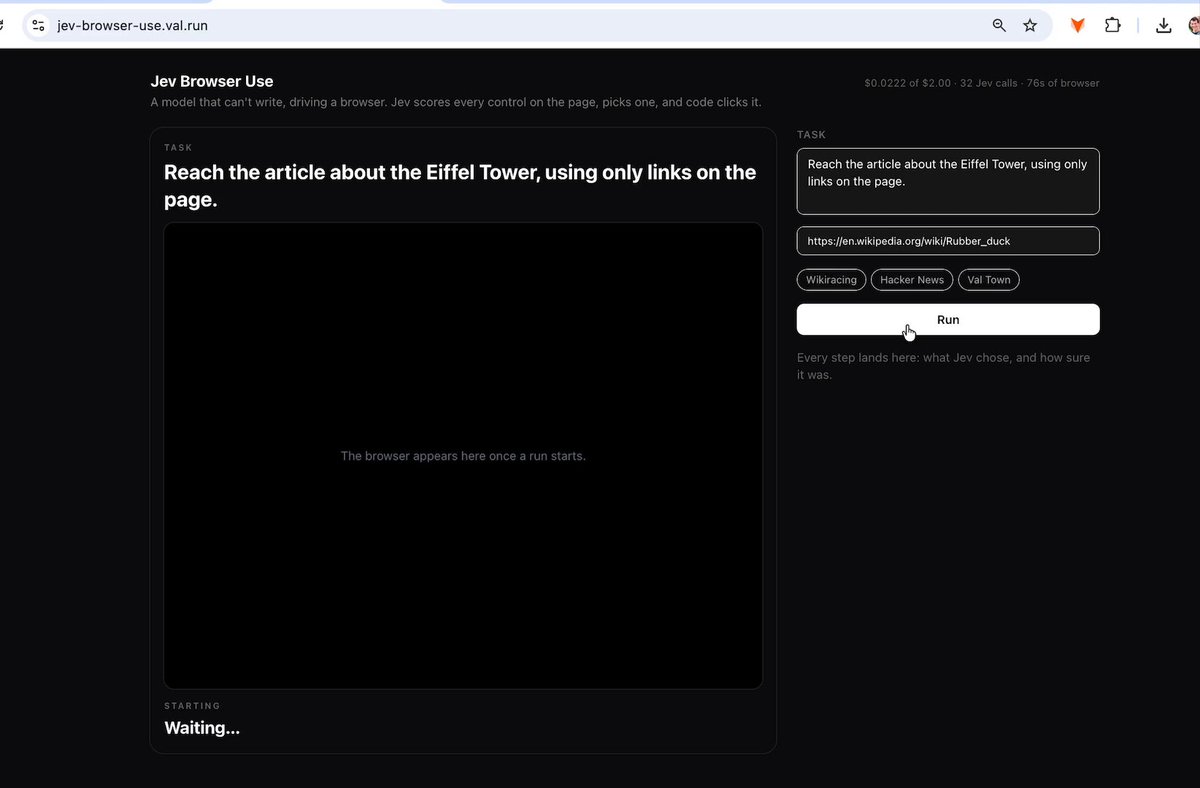Click the usage cost and calls summary
Viewport: 1200px width, 788px height.
[x=982, y=83]
